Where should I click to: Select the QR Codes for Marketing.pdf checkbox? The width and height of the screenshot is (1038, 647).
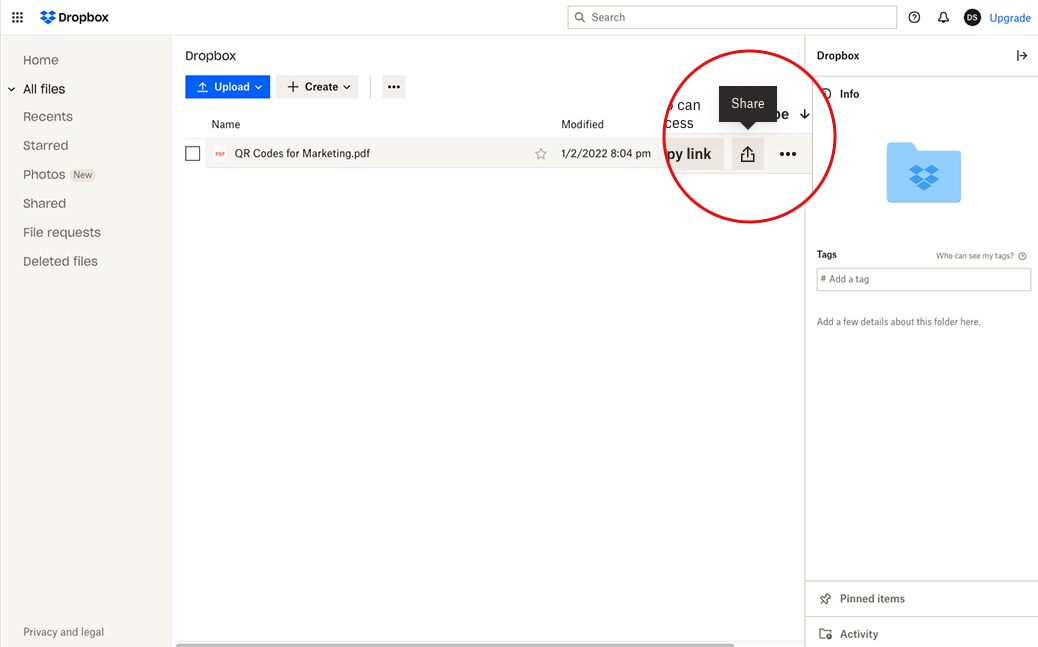(x=193, y=154)
